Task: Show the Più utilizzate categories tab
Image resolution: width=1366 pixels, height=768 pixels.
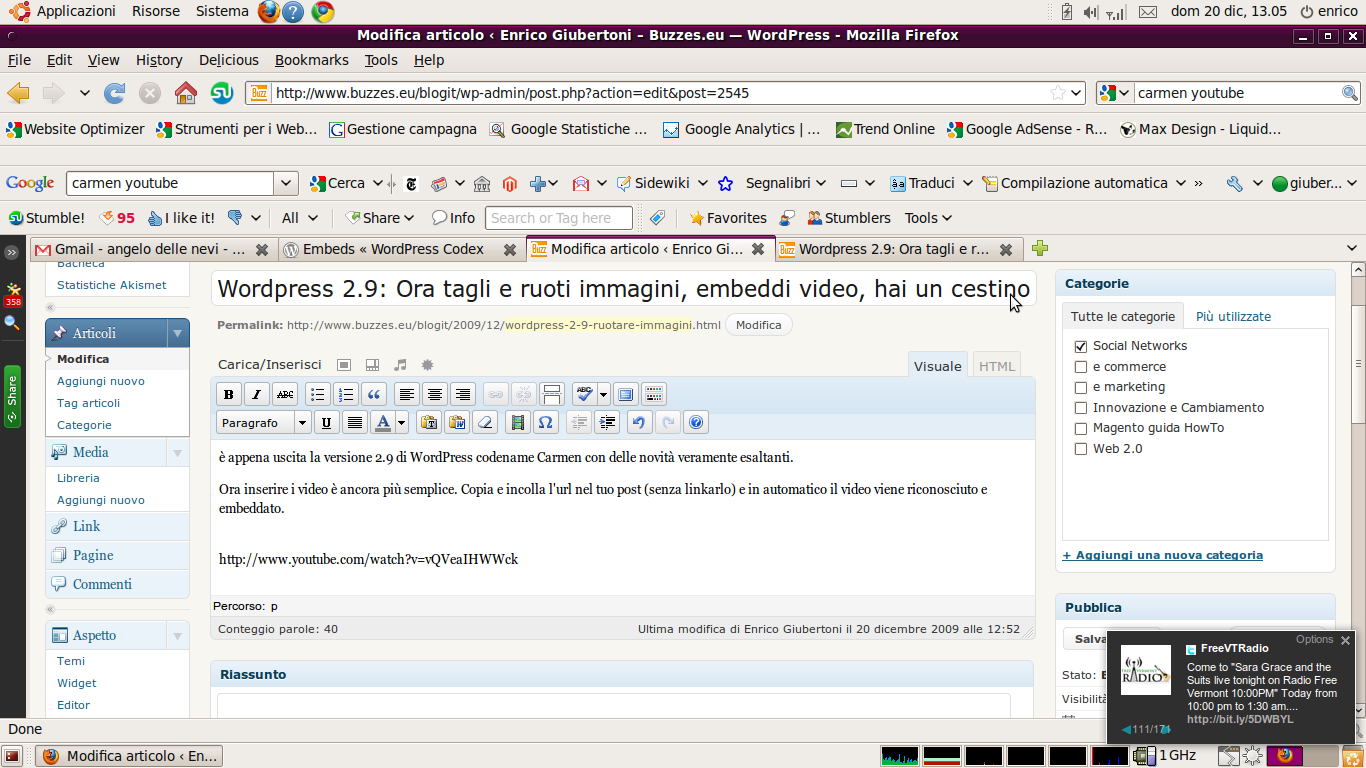Action: pyautogui.click(x=1233, y=316)
